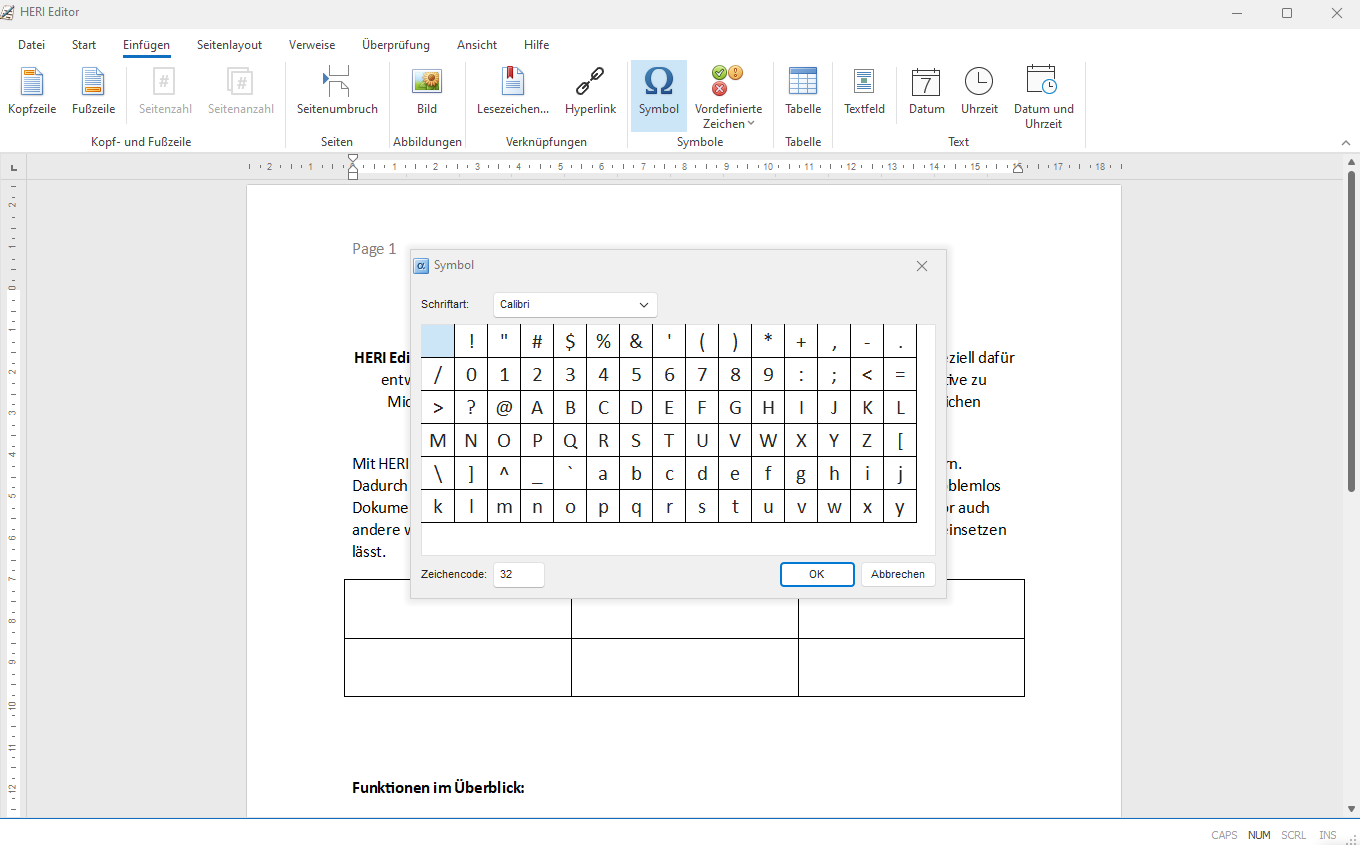Insert a Hyperlink from the ribbon
The height and width of the screenshot is (845, 1360).
[590, 92]
